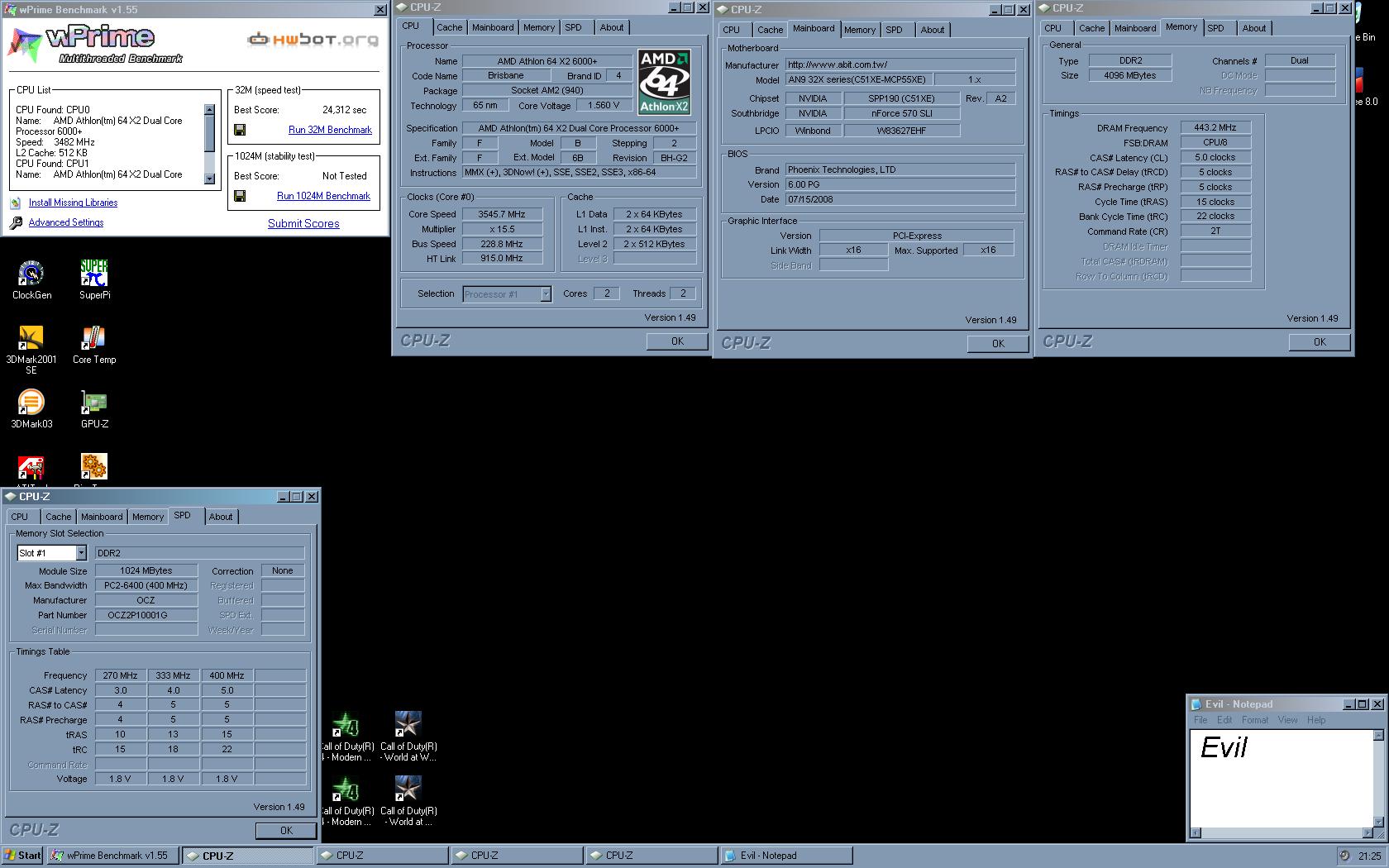Image resolution: width=1389 pixels, height=868 pixels.
Task: Open Format menu in Notepad
Action: (1254, 720)
